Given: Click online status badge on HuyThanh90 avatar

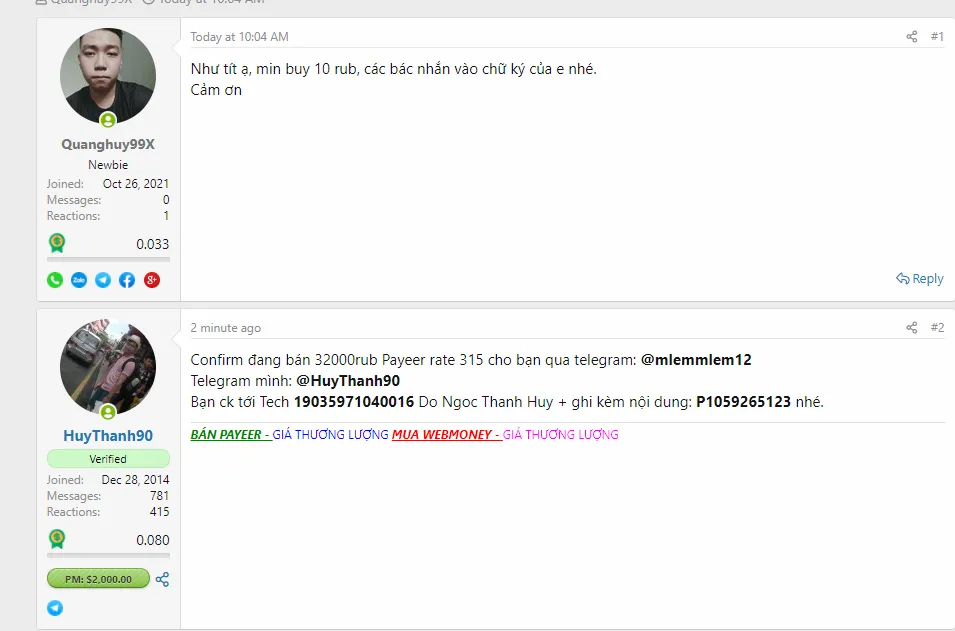Looking at the screenshot, I should click(x=108, y=412).
